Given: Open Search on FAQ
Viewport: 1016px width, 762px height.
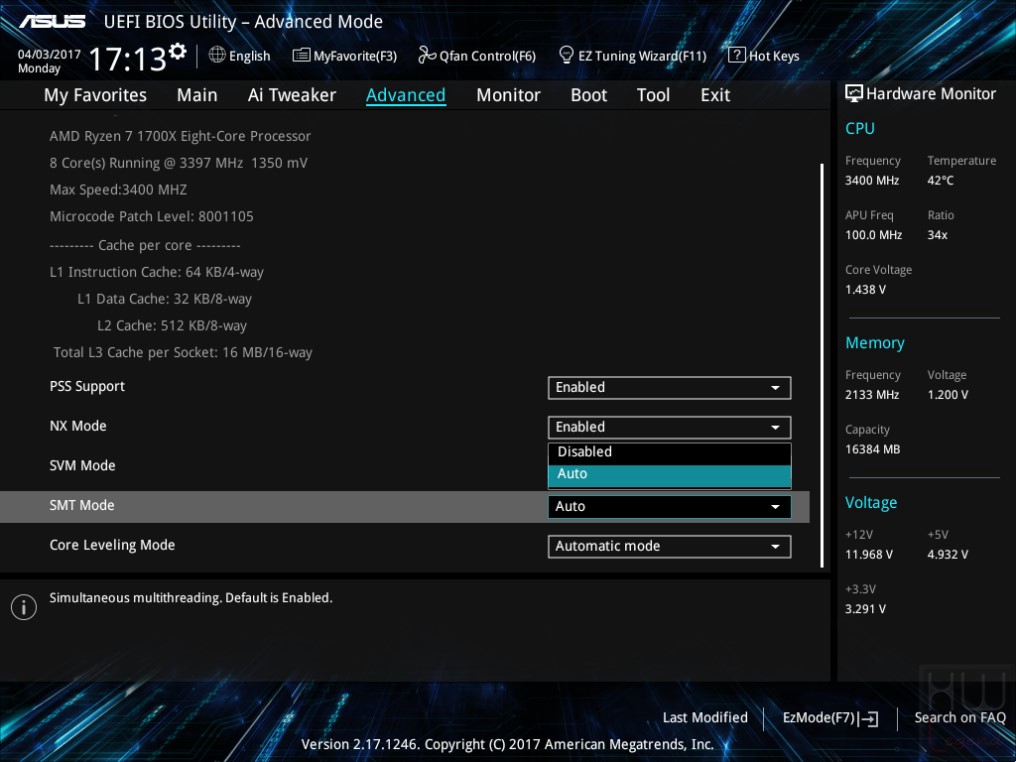Looking at the screenshot, I should (960, 717).
